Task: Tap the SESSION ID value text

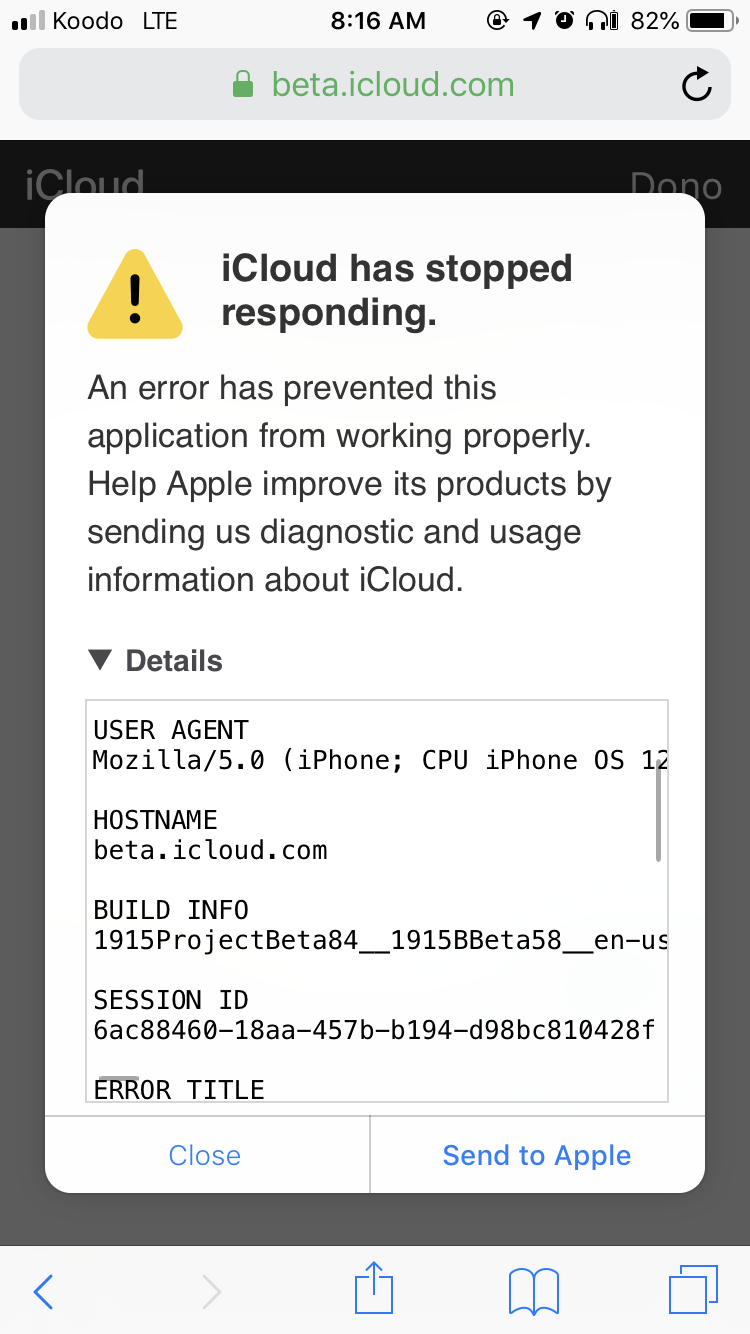Action: point(374,1030)
